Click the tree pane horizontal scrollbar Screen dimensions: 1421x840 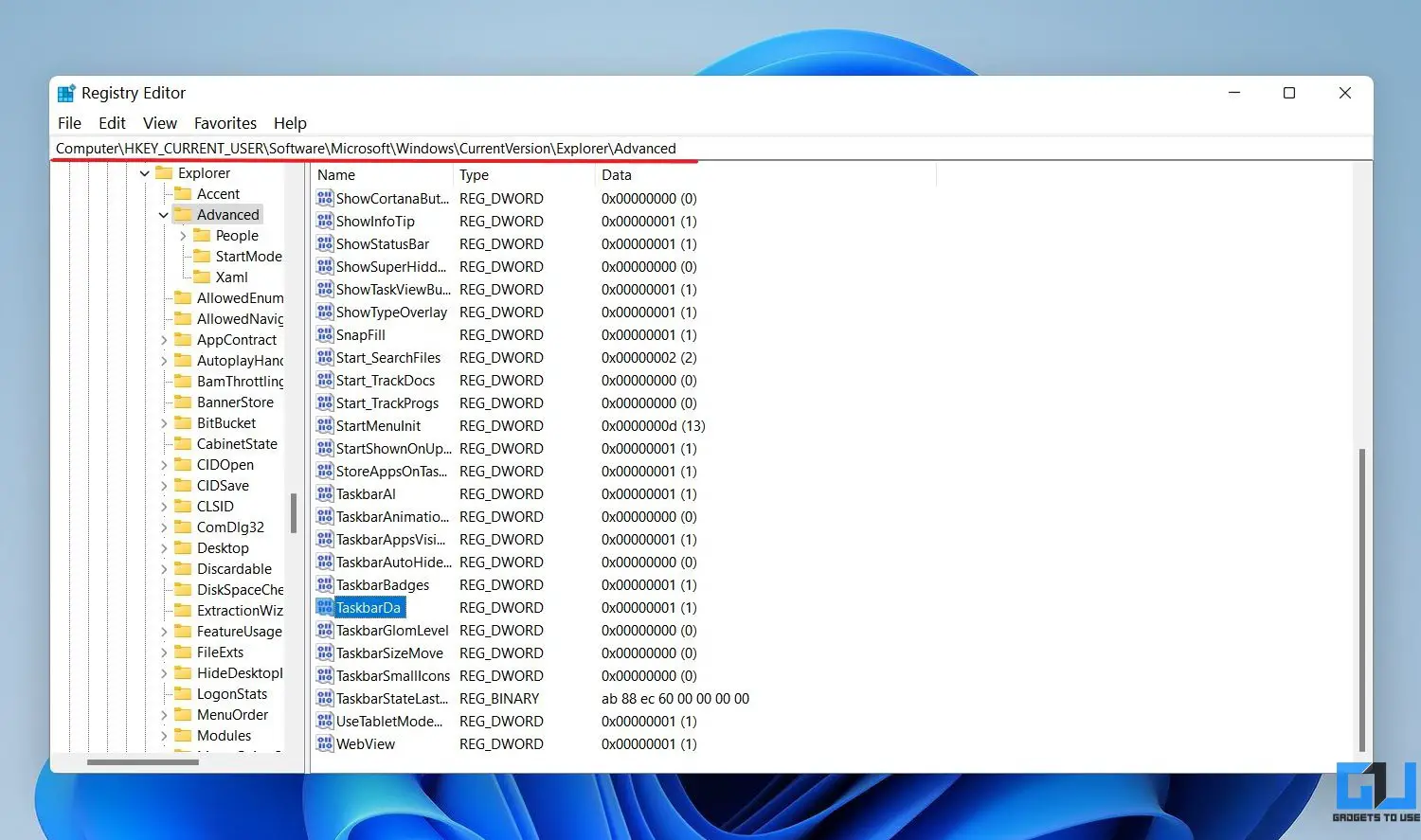142,761
